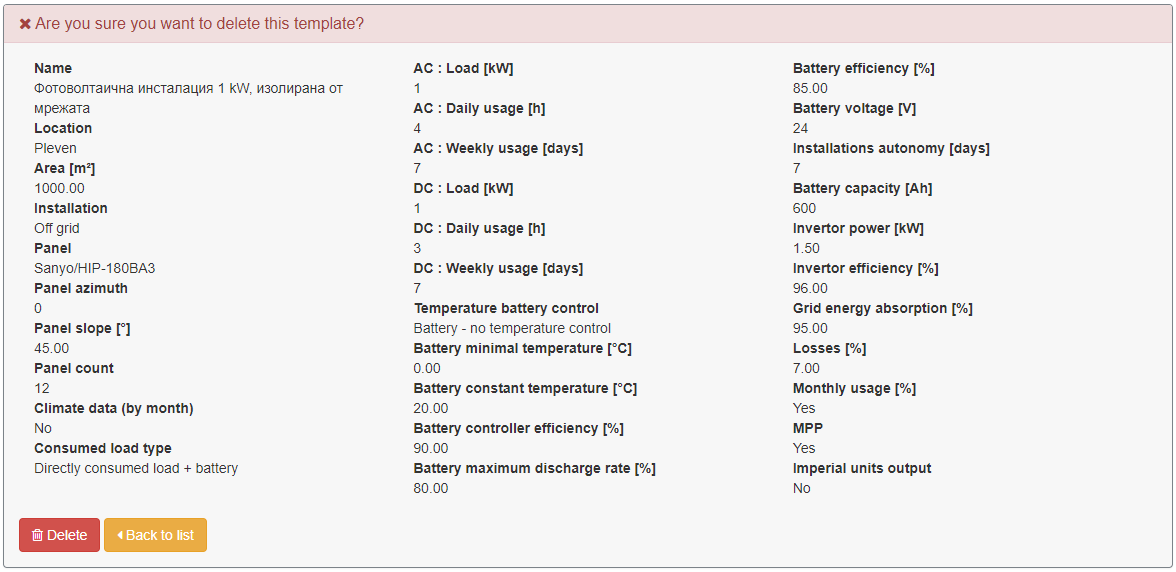Click the left arrow icon on Back to list
The width and height of the screenshot is (1176, 572).
pos(120,535)
